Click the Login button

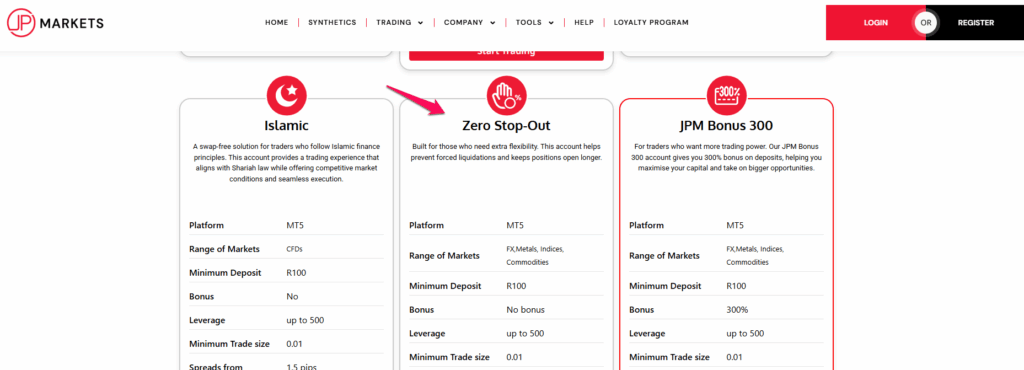pos(875,23)
